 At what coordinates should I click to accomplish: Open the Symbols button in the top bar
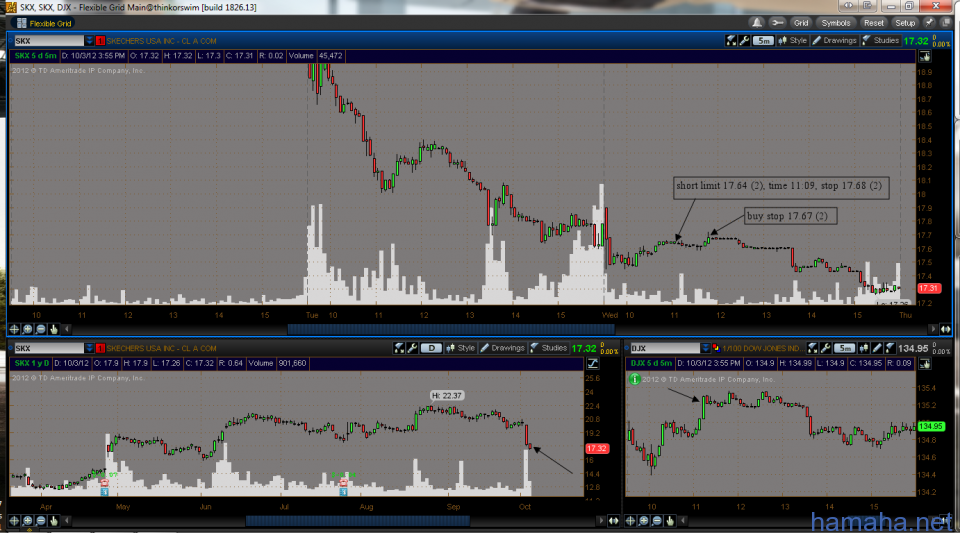[x=836, y=23]
